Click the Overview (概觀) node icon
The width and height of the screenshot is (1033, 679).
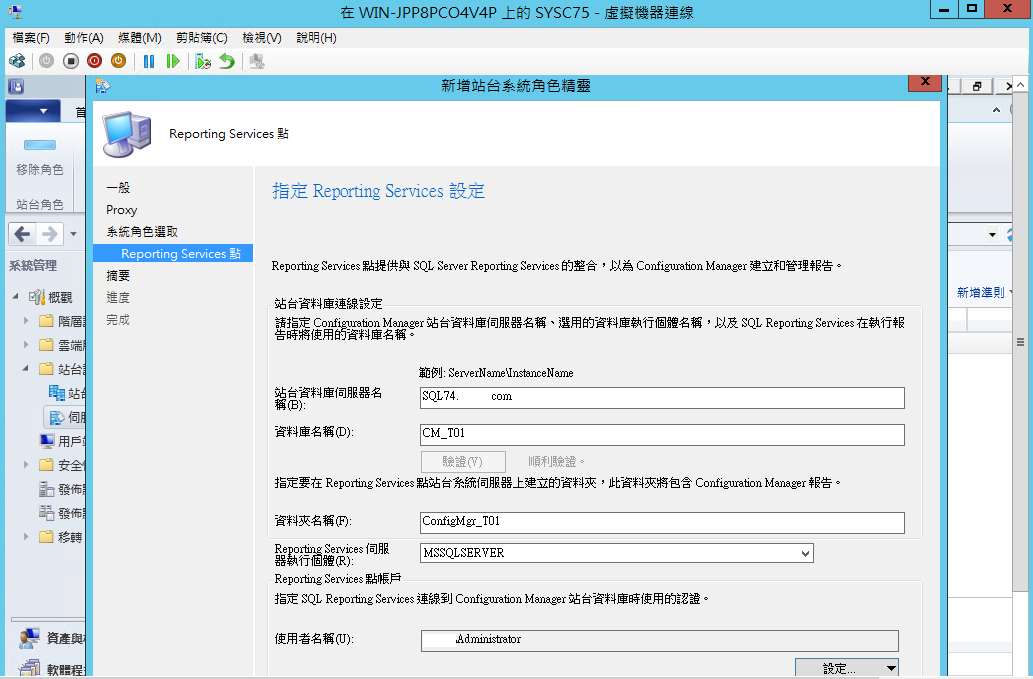pos(37,297)
